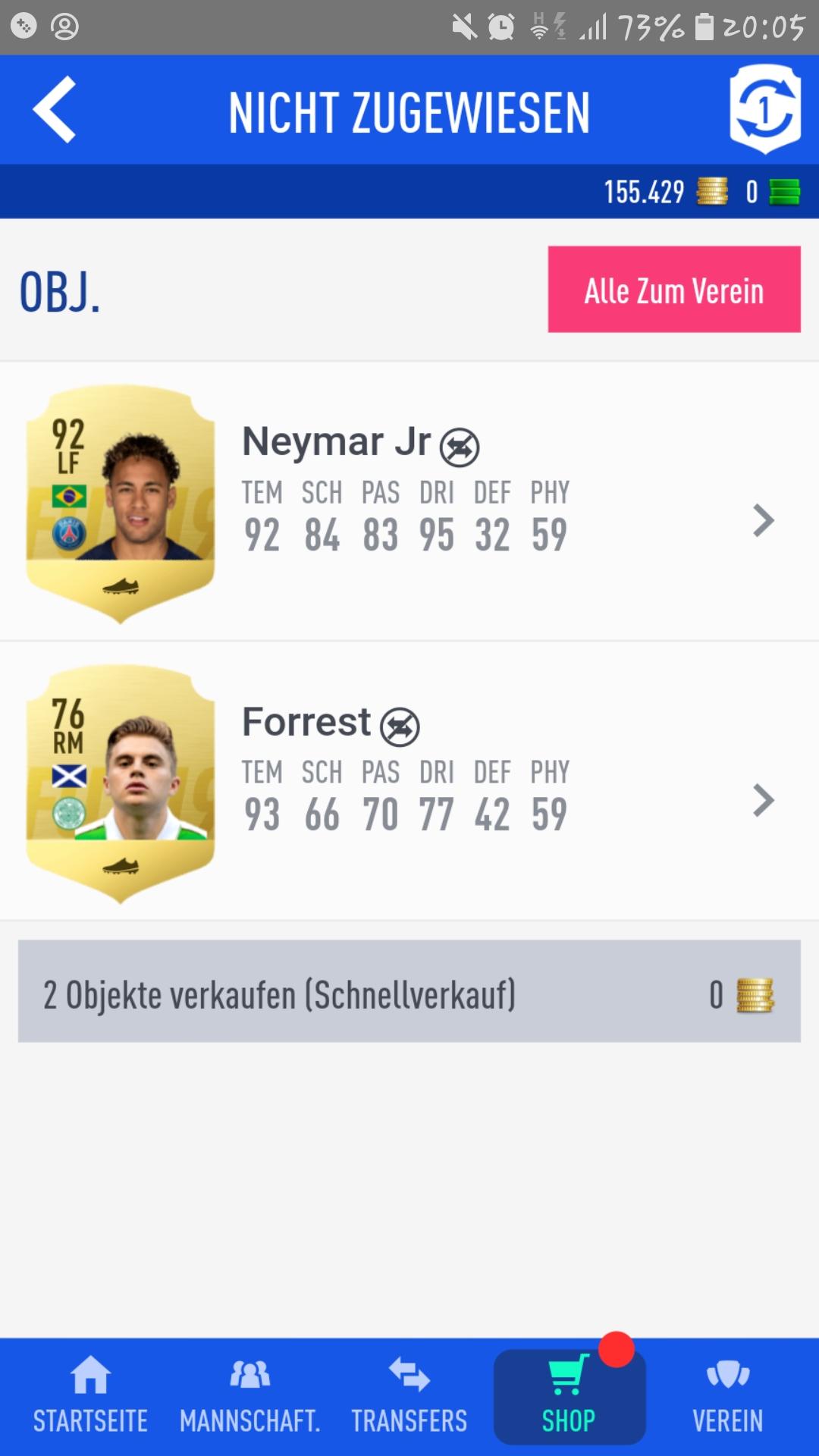The width and height of the screenshot is (819, 1456).
Task: Tap untradeable icon next to Neymar Jr
Action: click(x=460, y=447)
